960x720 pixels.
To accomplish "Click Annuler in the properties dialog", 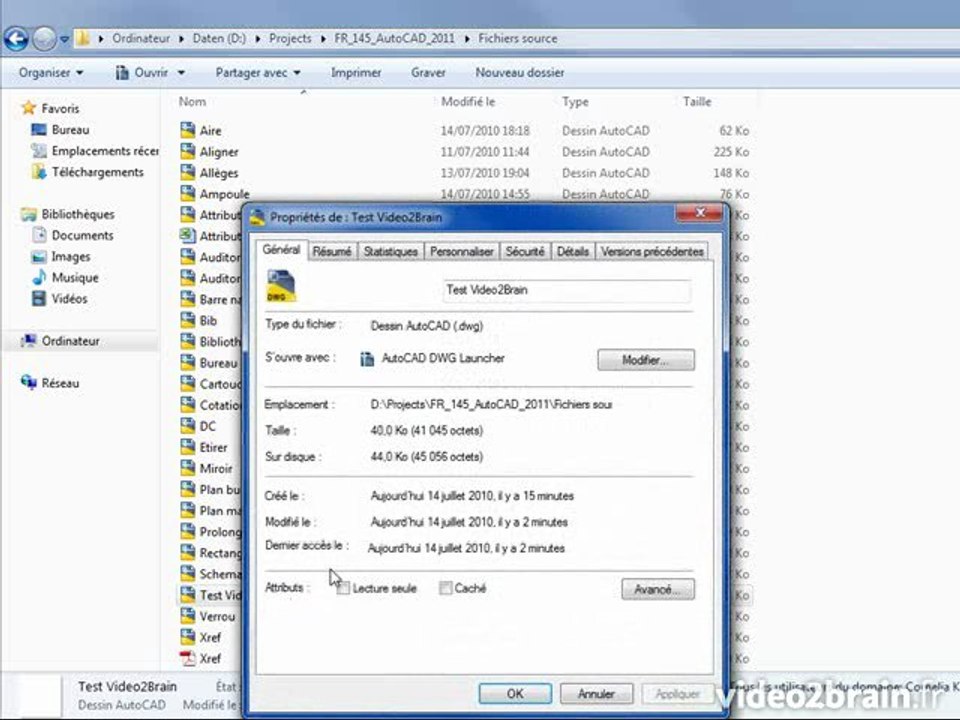I will [x=596, y=694].
